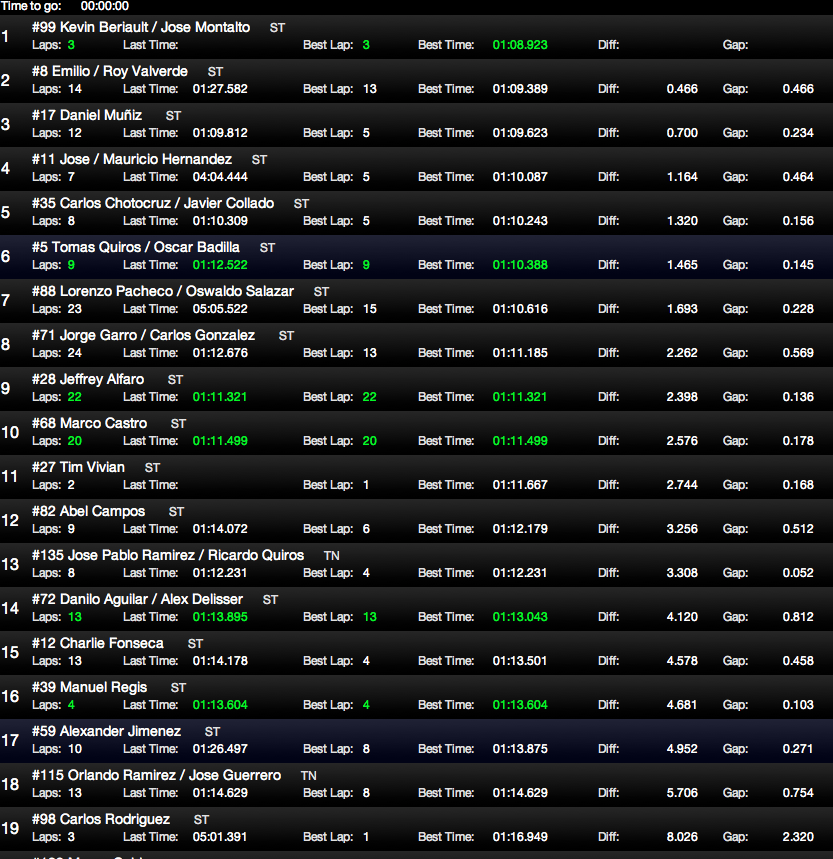Open the #17 Daniel Muñiz driver row
Viewport: 833px width, 859px height.
[87, 115]
